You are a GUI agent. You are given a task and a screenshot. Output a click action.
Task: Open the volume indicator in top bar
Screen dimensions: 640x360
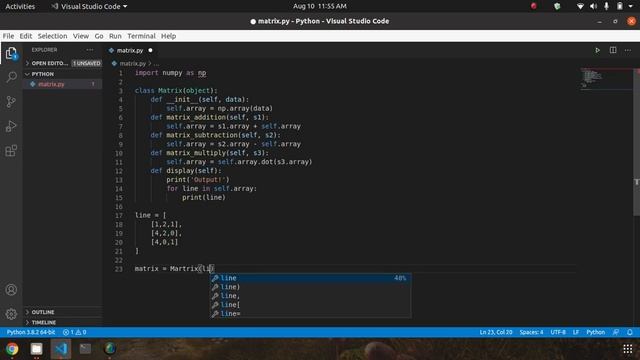[x=593, y=6]
